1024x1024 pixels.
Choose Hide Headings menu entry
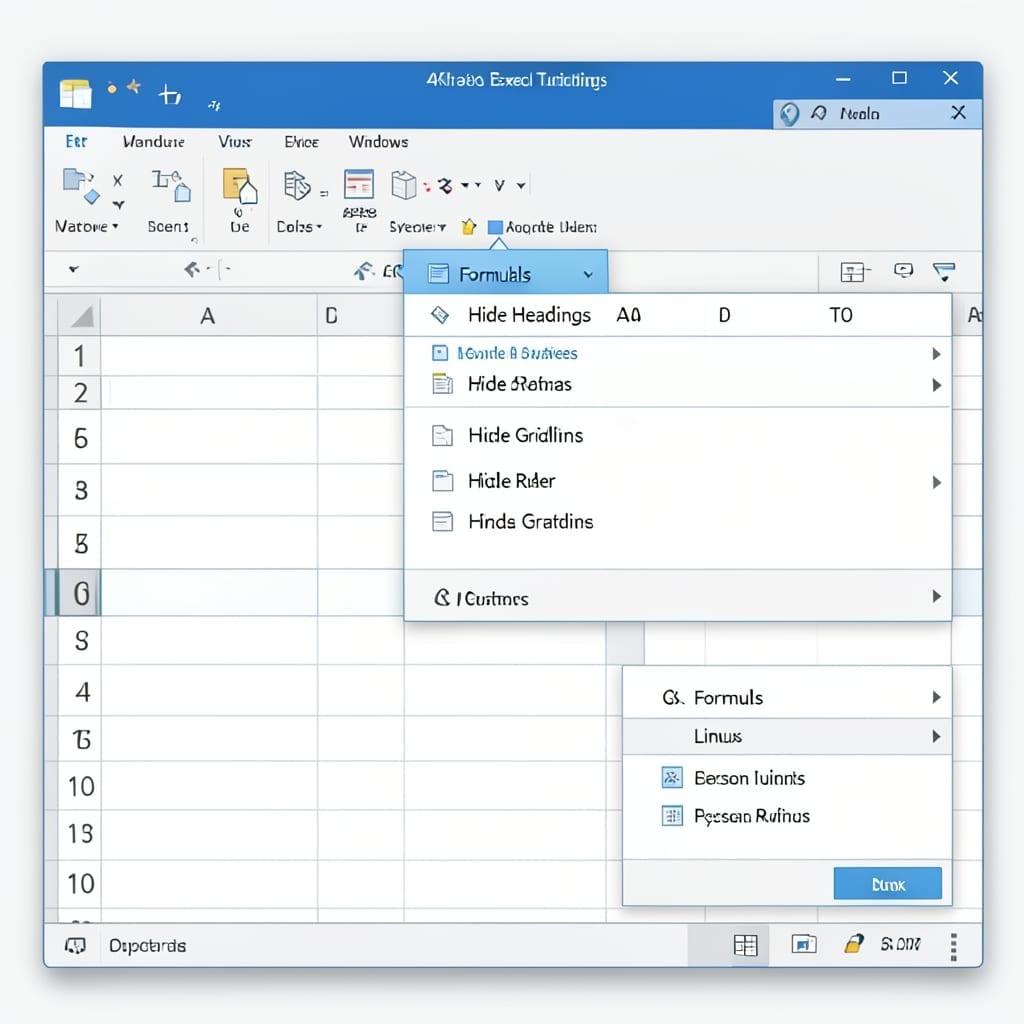coord(530,315)
